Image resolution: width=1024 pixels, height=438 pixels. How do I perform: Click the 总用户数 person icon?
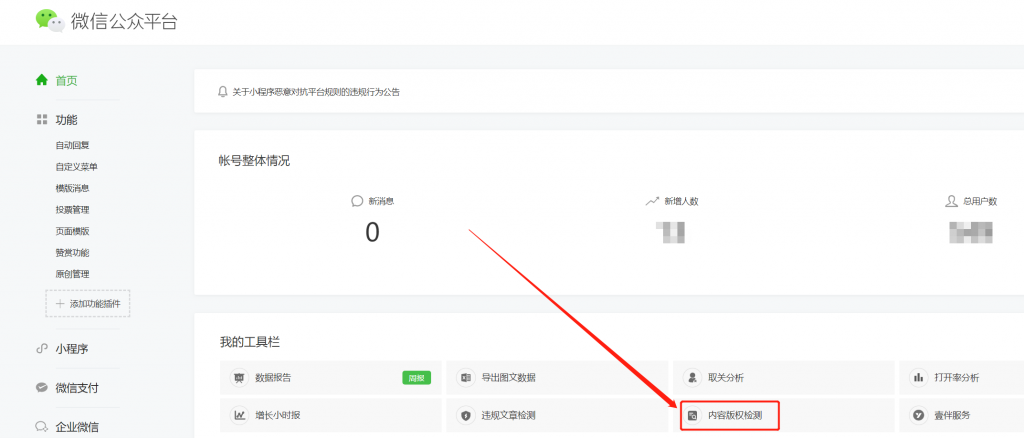(x=952, y=201)
